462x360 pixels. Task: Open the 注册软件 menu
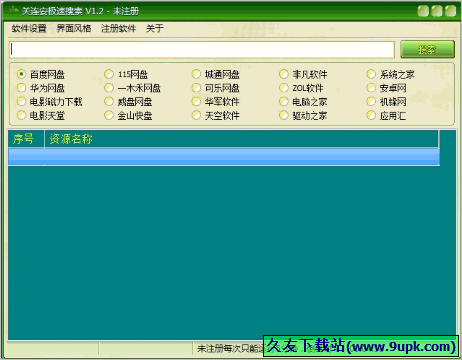tap(118, 29)
